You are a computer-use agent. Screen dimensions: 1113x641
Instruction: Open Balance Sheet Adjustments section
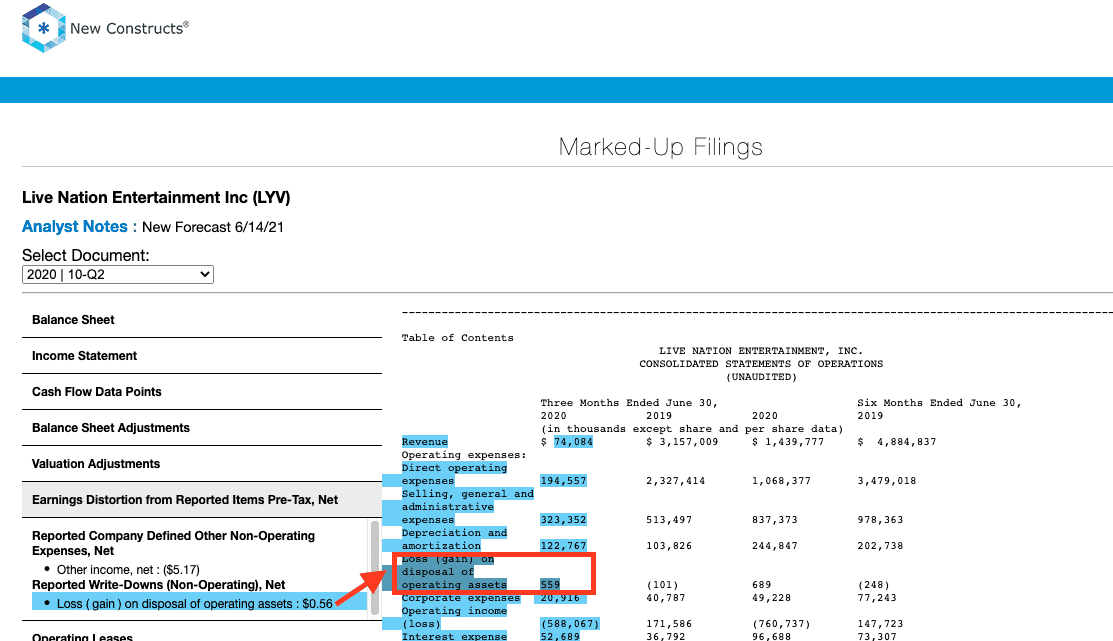click(202, 428)
